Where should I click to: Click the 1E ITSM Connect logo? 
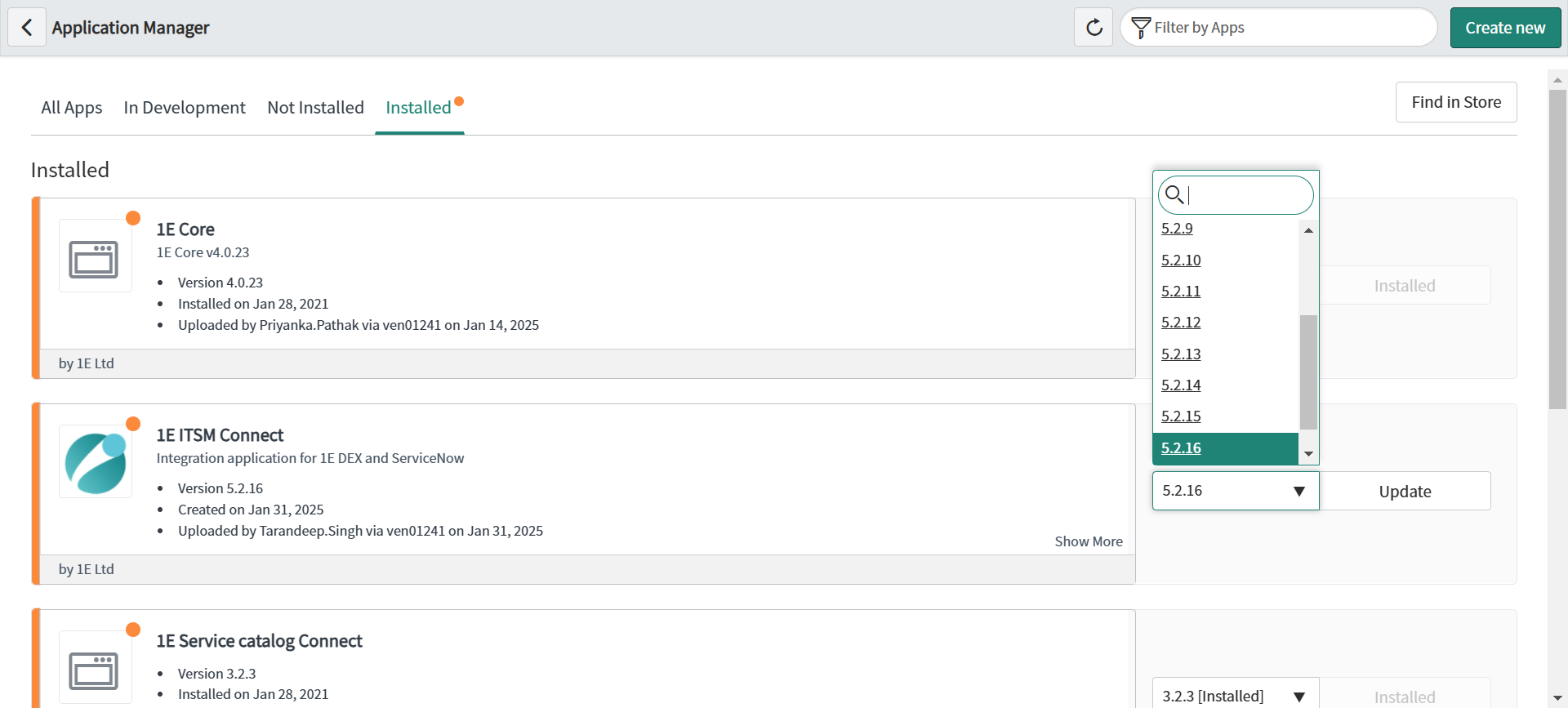pos(95,462)
